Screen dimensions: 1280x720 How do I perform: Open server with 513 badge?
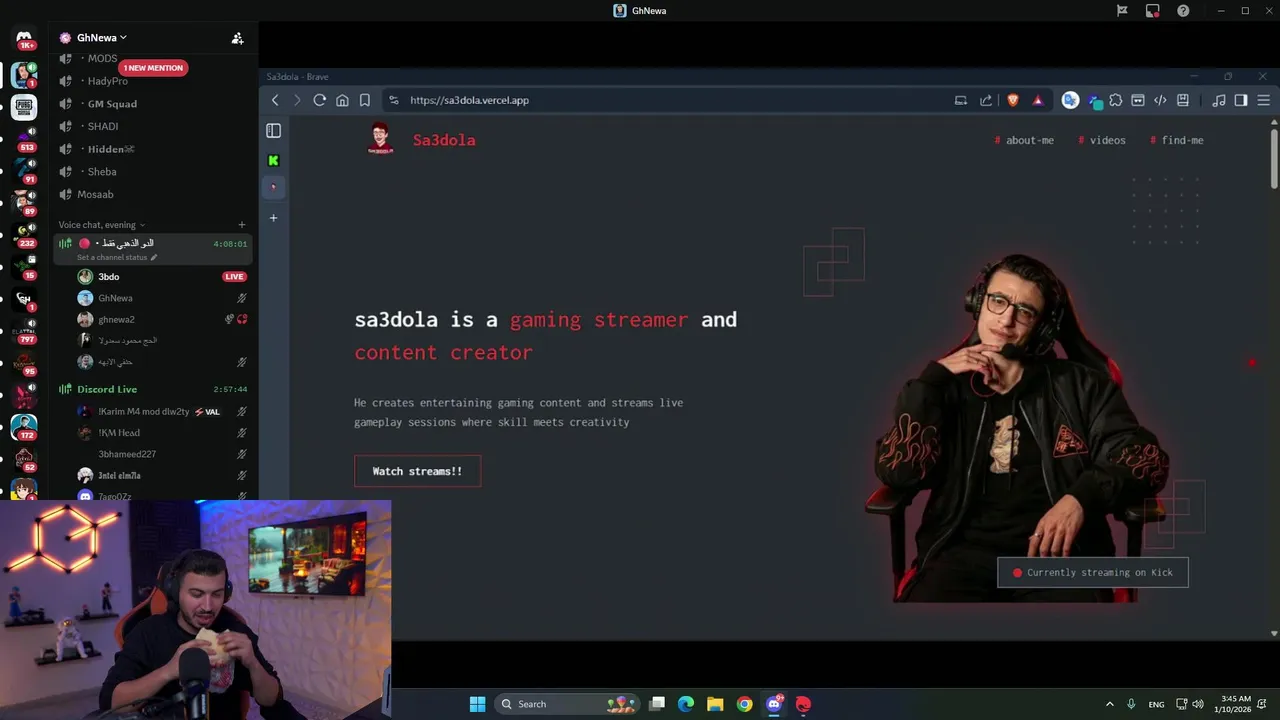click(x=24, y=138)
